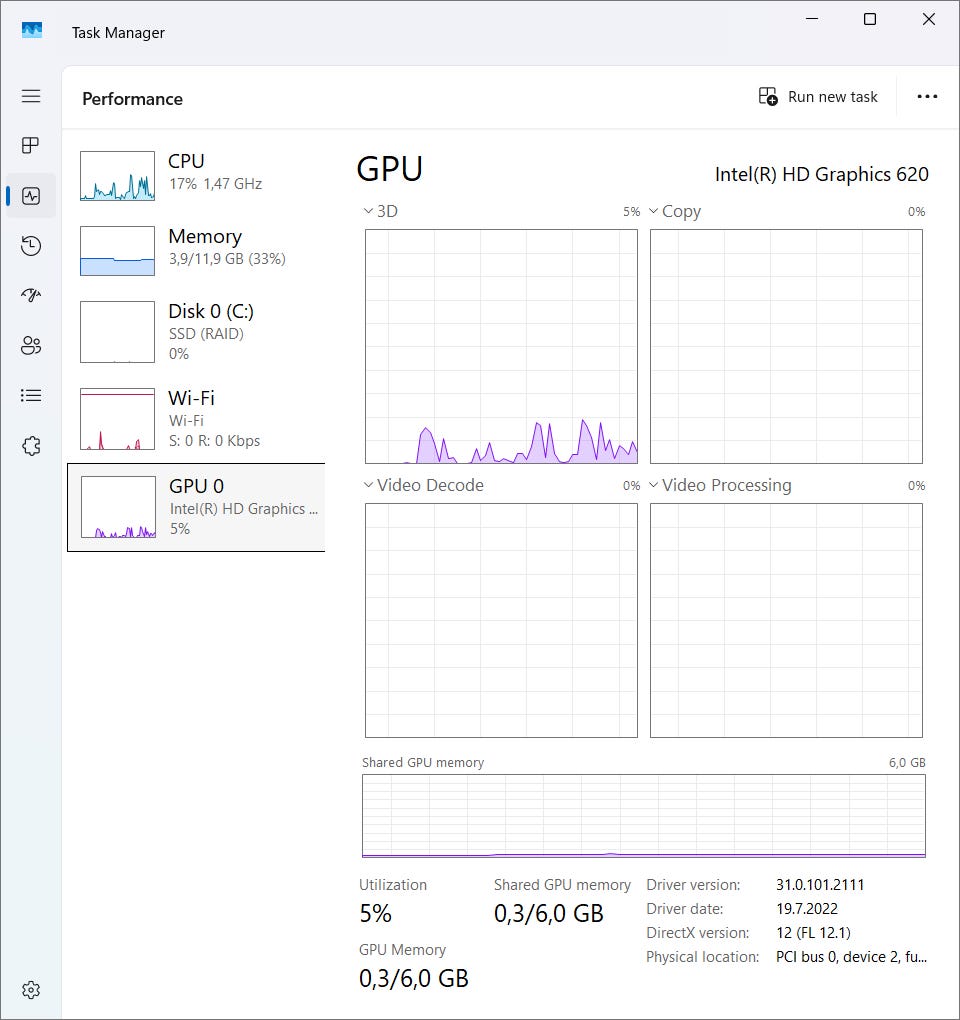Click the Performance page heading

click(x=132, y=99)
